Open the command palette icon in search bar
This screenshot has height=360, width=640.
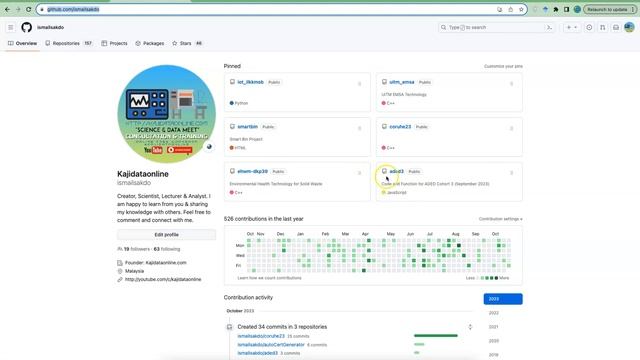[x=549, y=27]
